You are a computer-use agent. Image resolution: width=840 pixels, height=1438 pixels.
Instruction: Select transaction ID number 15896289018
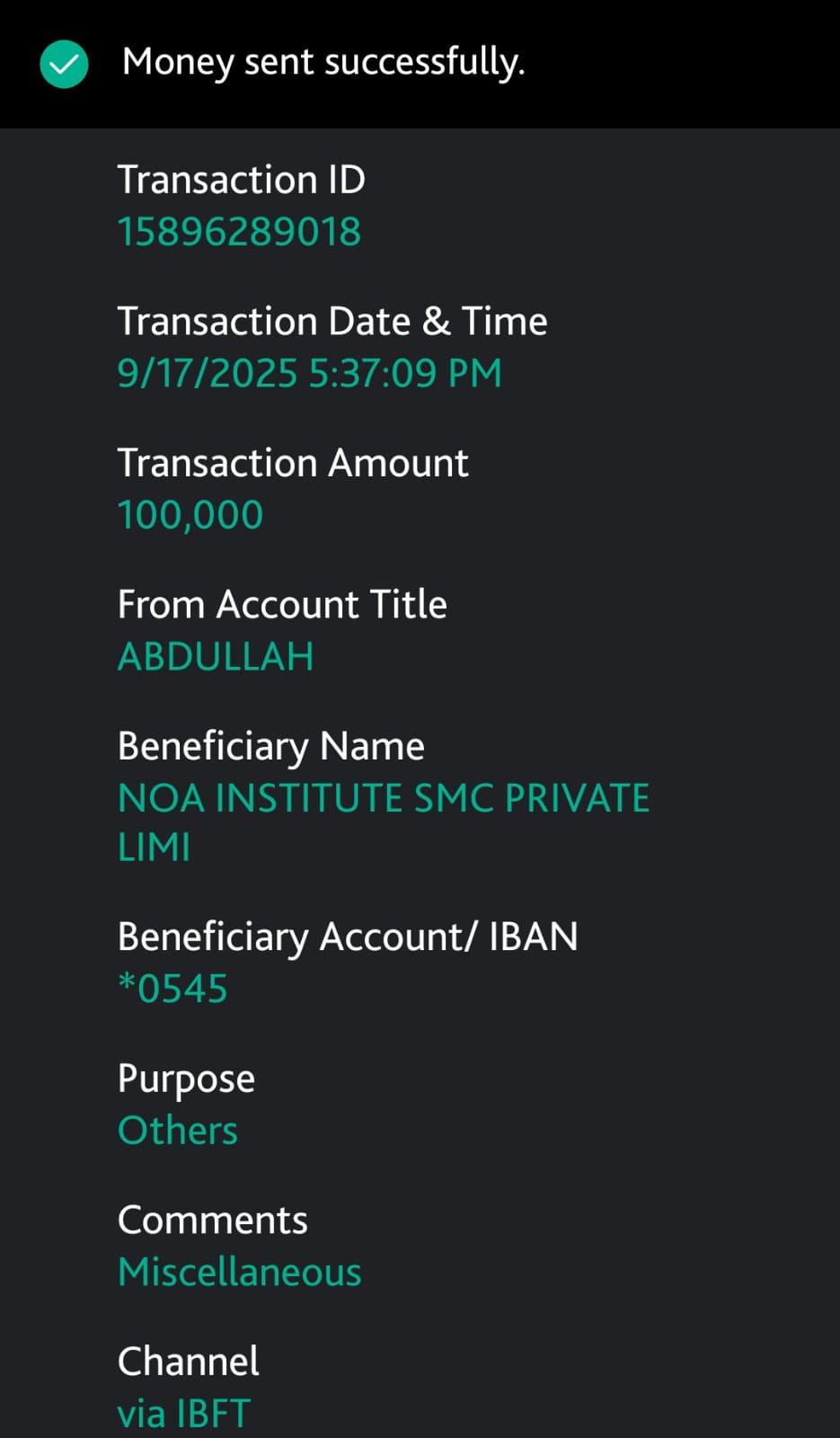[239, 232]
